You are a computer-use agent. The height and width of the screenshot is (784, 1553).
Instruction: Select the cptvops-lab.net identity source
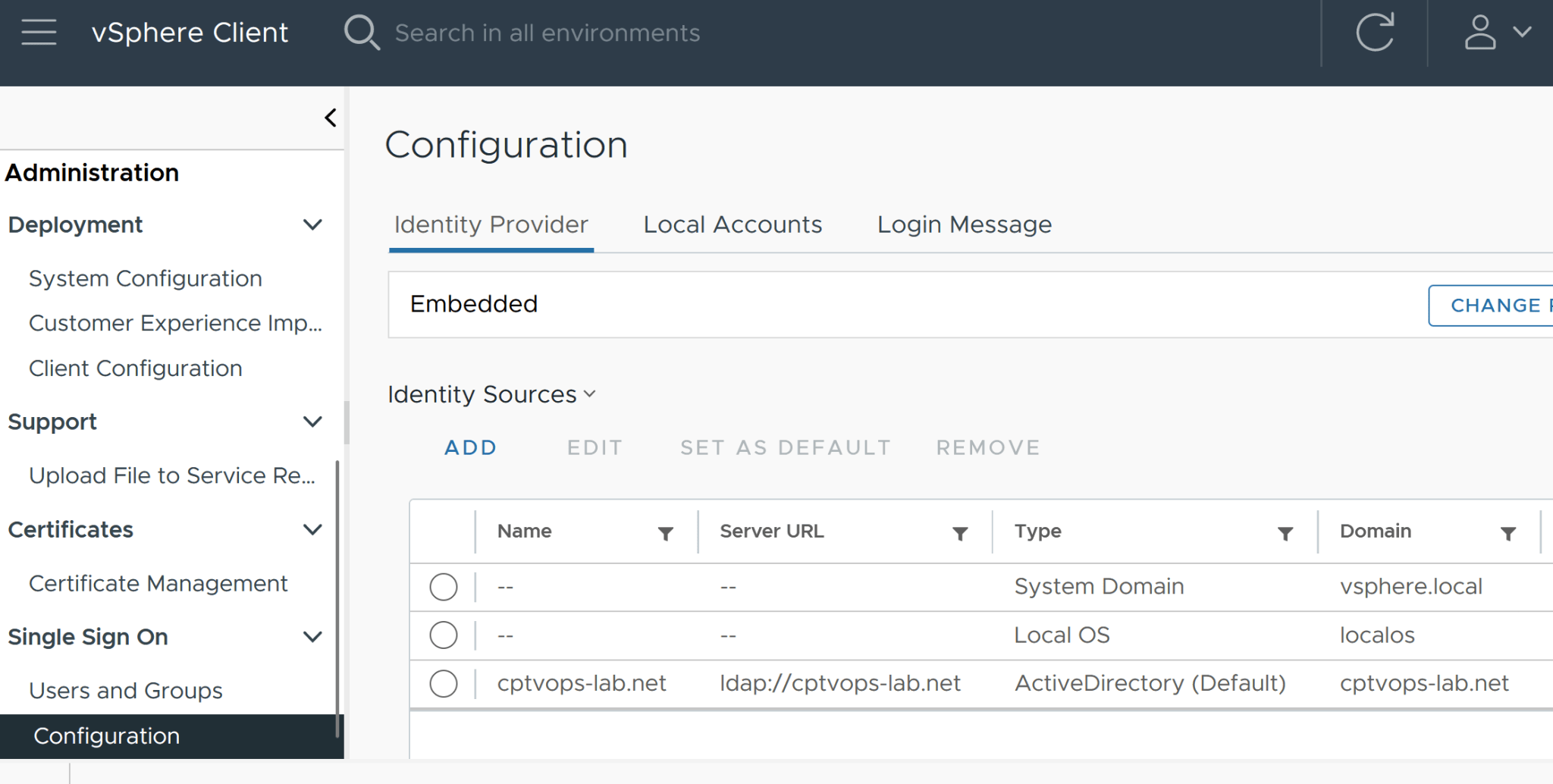(x=444, y=683)
